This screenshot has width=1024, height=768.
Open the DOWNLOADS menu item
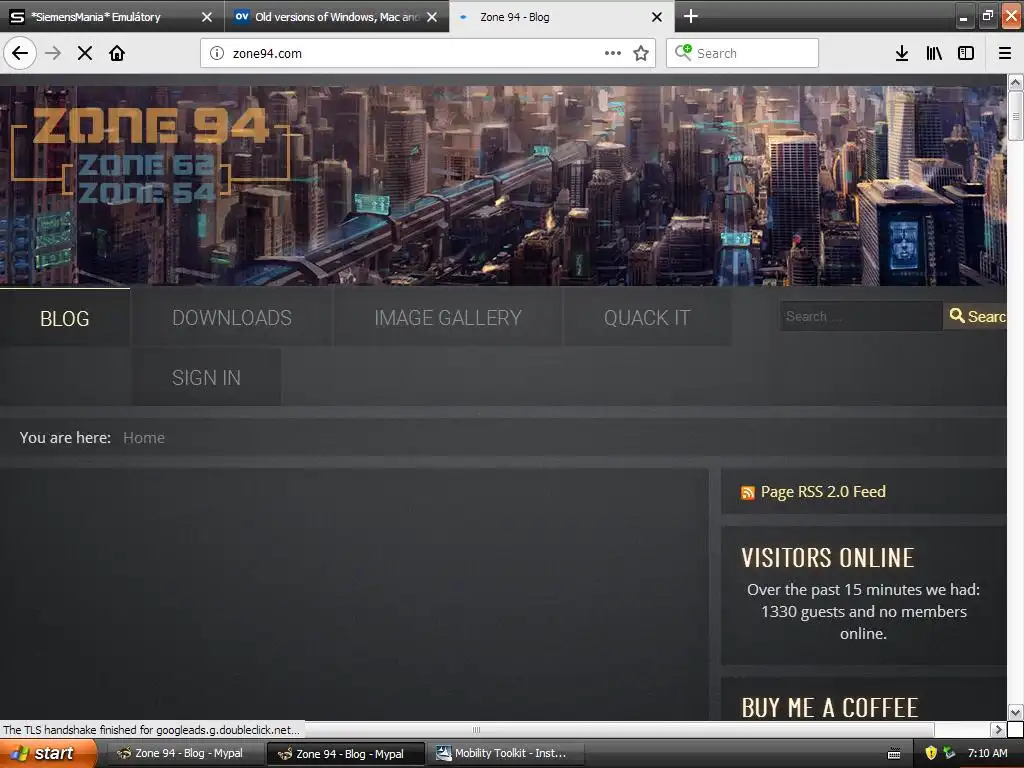(x=232, y=317)
